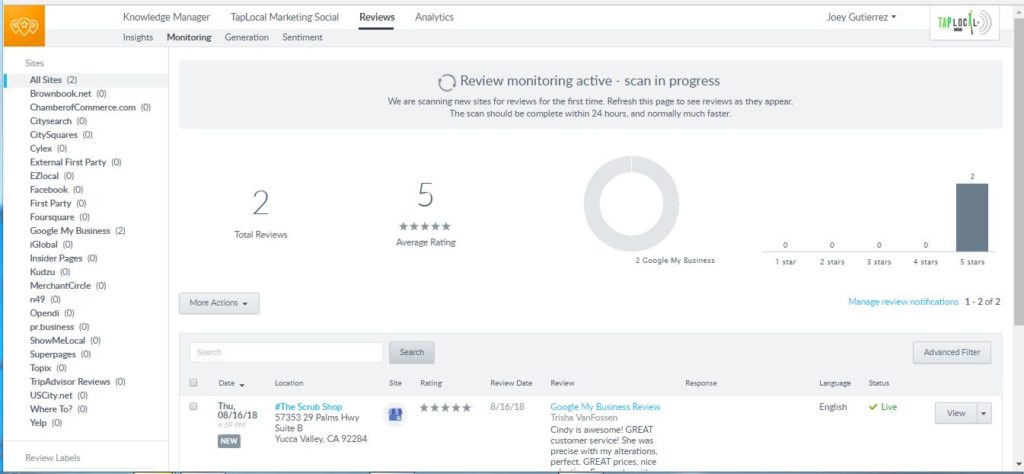Filter by Foursquare site
Image resolution: width=1024 pixels, height=474 pixels.
click(x=59, y=217)
